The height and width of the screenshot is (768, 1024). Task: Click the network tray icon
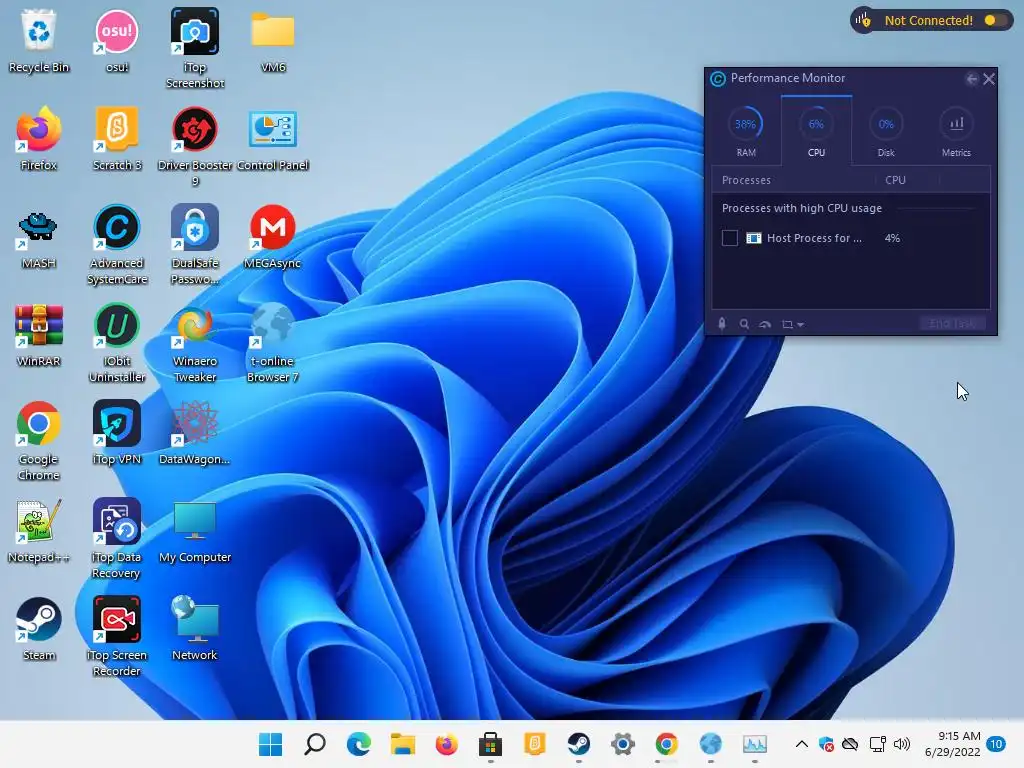coord(877,744)
